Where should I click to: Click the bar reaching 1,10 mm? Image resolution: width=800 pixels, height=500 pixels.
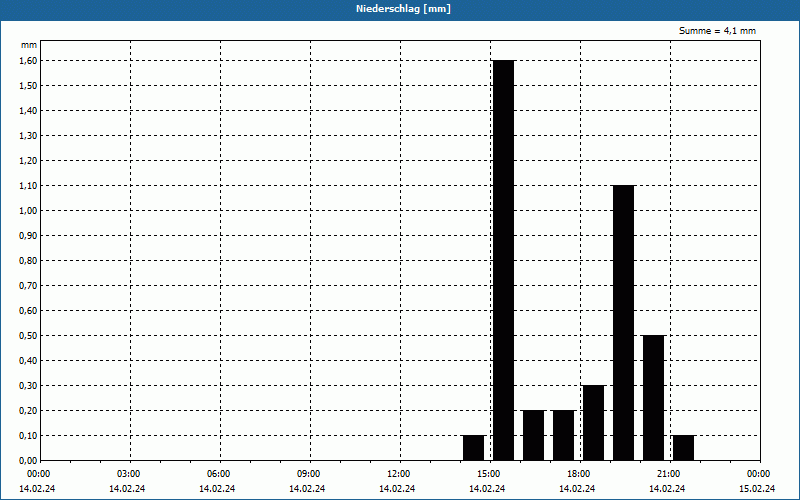click(x=623, y=322)
